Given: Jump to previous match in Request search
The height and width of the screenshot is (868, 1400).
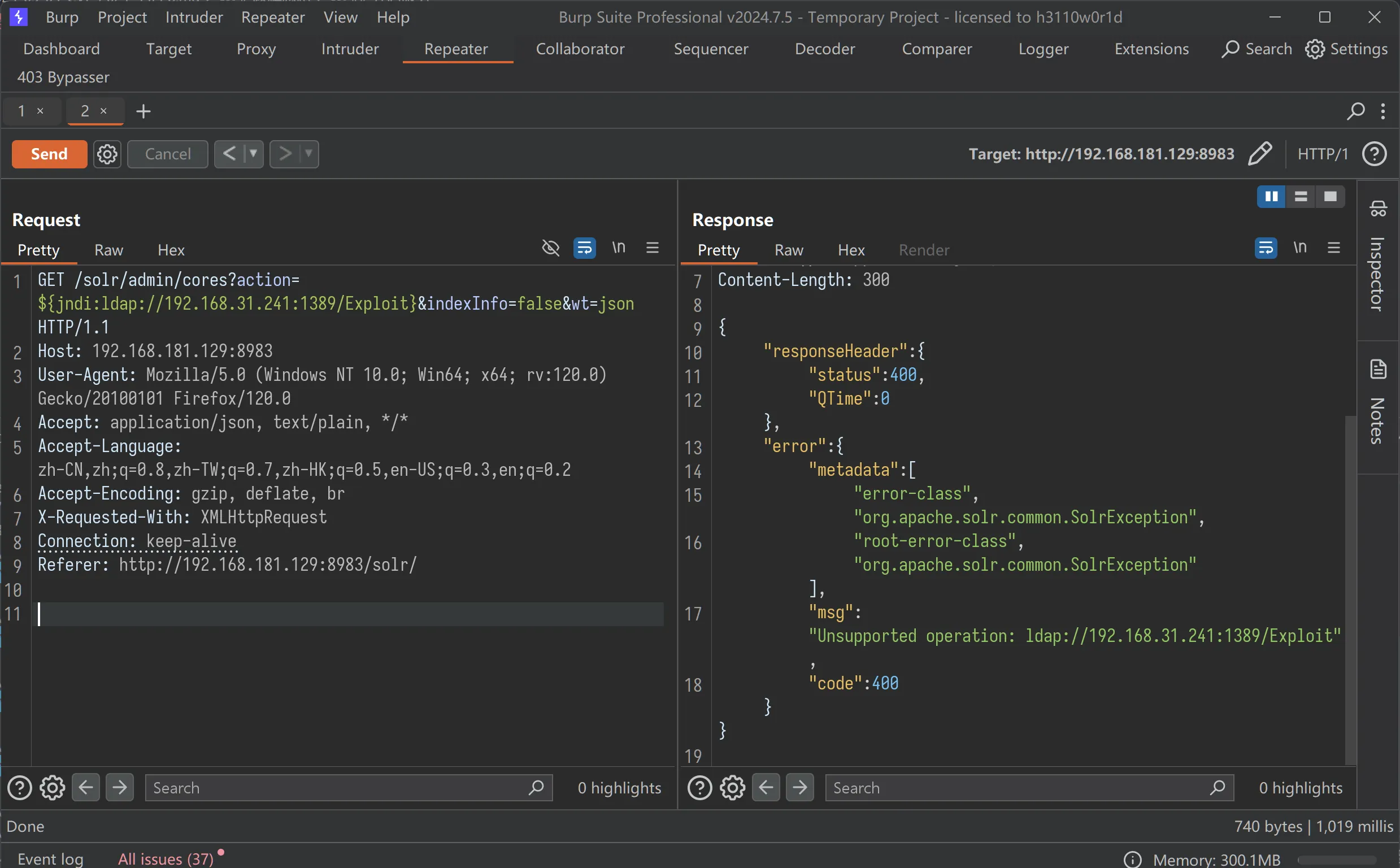Looking at the screenshot, I should click(86, 787).
